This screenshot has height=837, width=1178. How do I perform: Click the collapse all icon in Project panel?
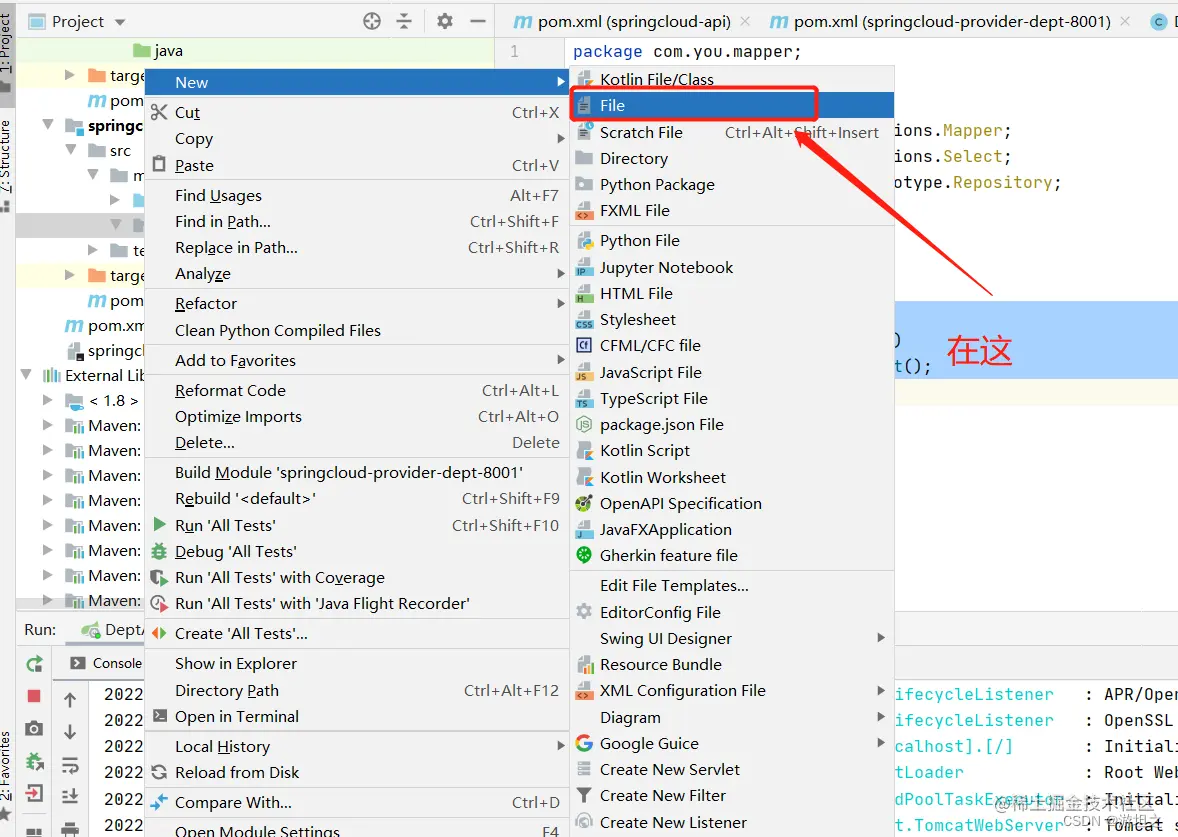(403, 21)
